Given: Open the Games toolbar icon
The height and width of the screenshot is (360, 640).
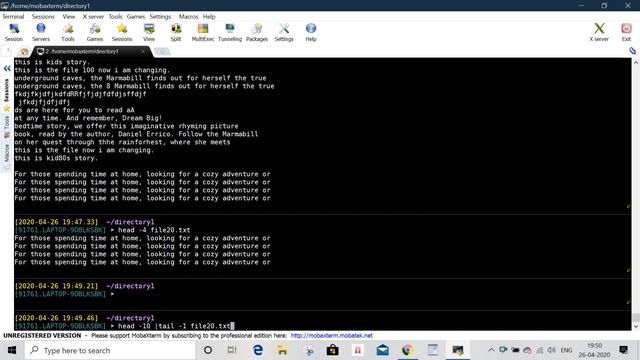Looking at the screenshot, I should 95,32.
